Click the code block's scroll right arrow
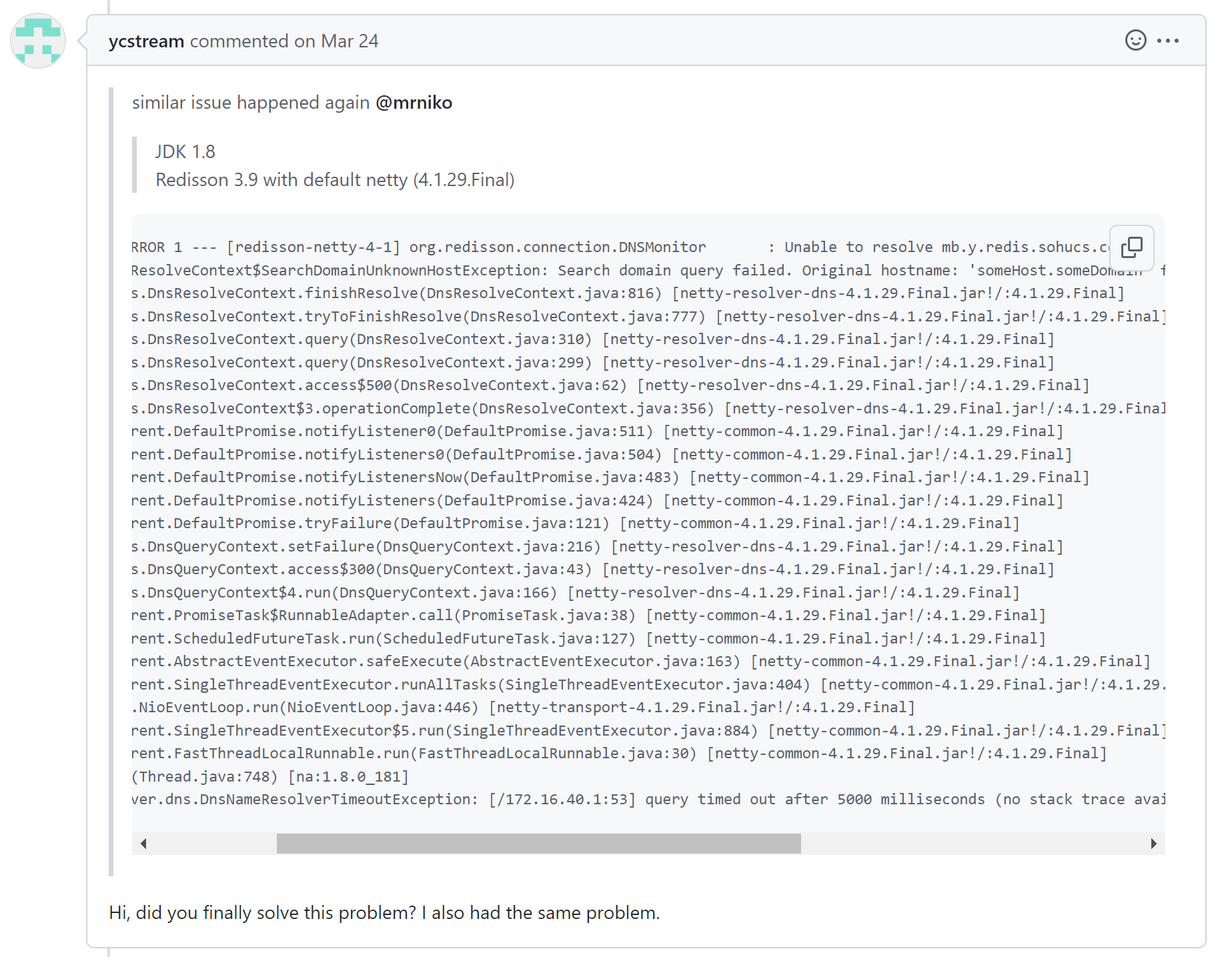1232x957 pixels. pyautogui.click(x=1153, y=844)
